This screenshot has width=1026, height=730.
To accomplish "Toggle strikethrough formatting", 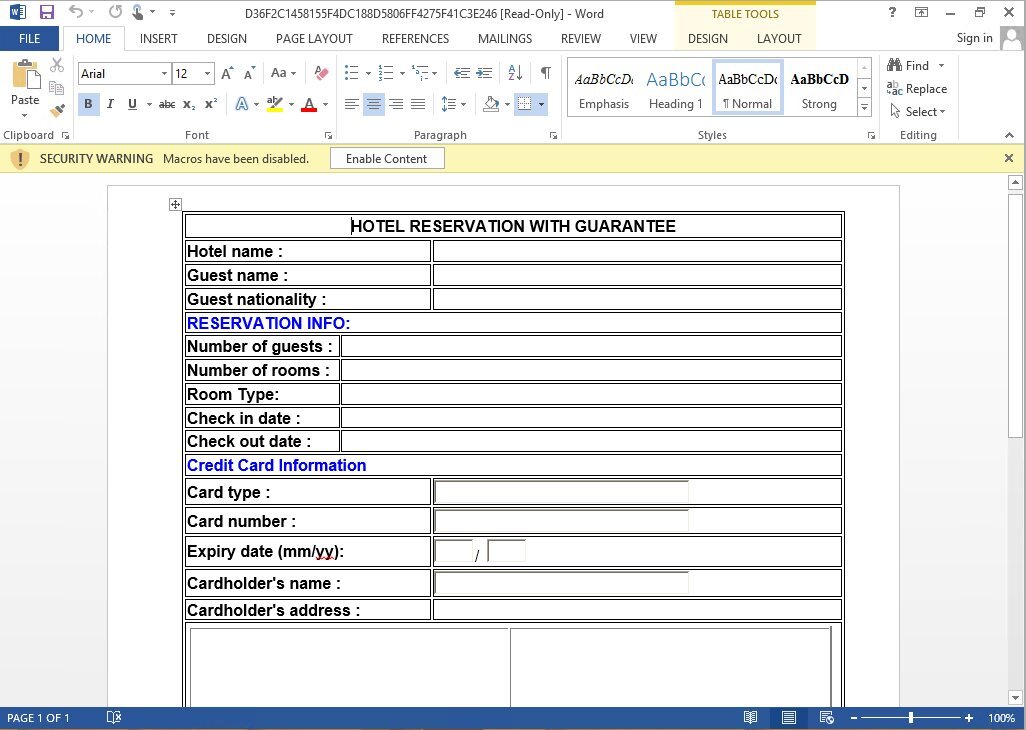I will click(167, 105).
